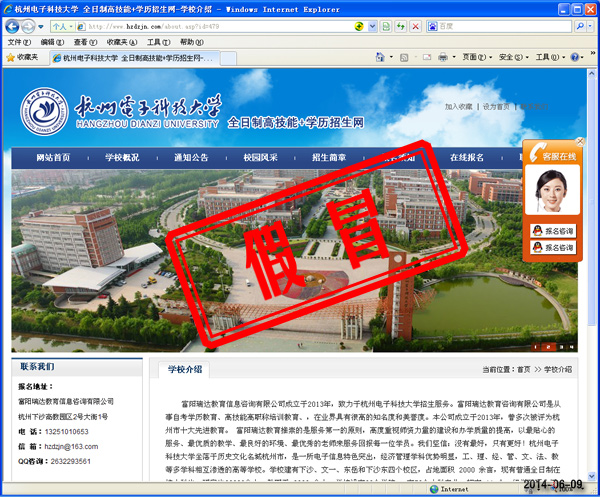Select banner slide indicator 3
Image resolution: width=600 pixels, height=497 pixels.
561,347
